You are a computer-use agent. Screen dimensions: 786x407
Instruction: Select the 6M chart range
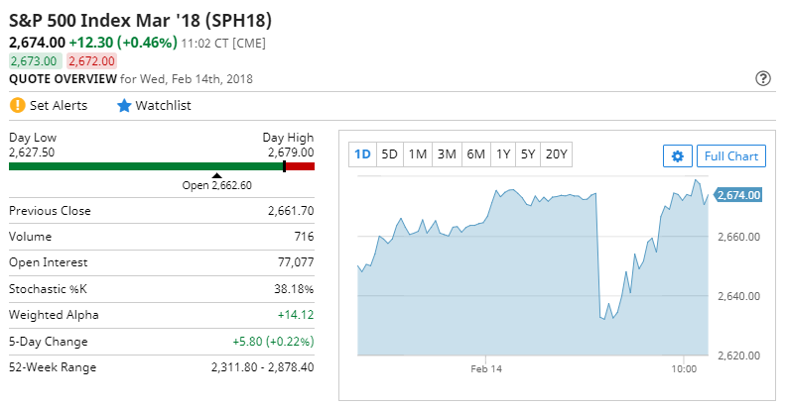[476, 154]
